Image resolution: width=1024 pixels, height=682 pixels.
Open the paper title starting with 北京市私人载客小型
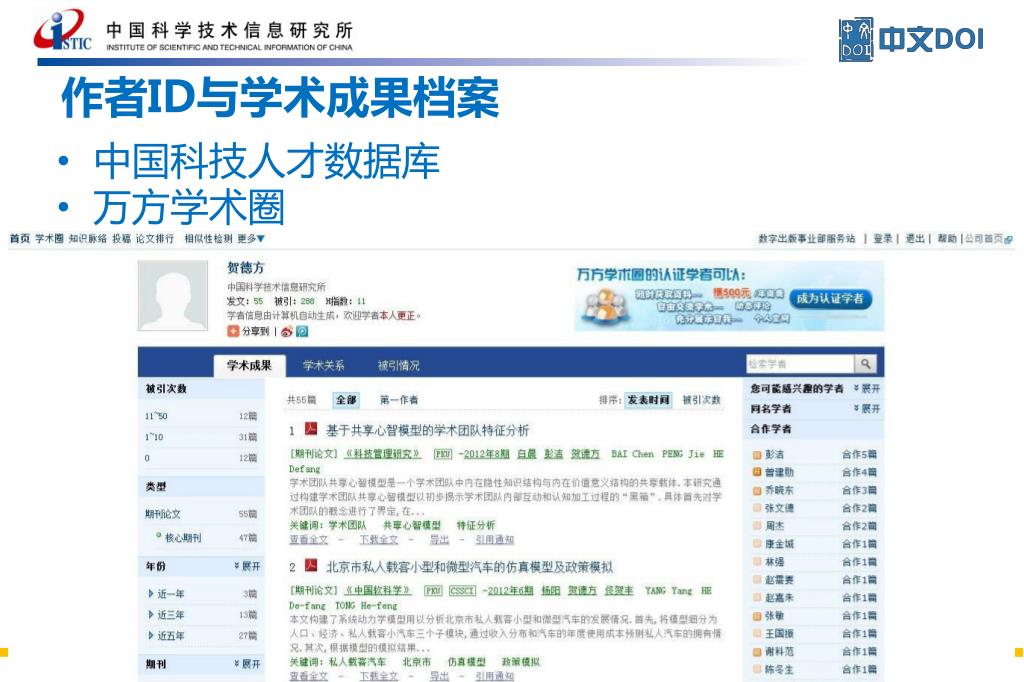coord(470,567)
